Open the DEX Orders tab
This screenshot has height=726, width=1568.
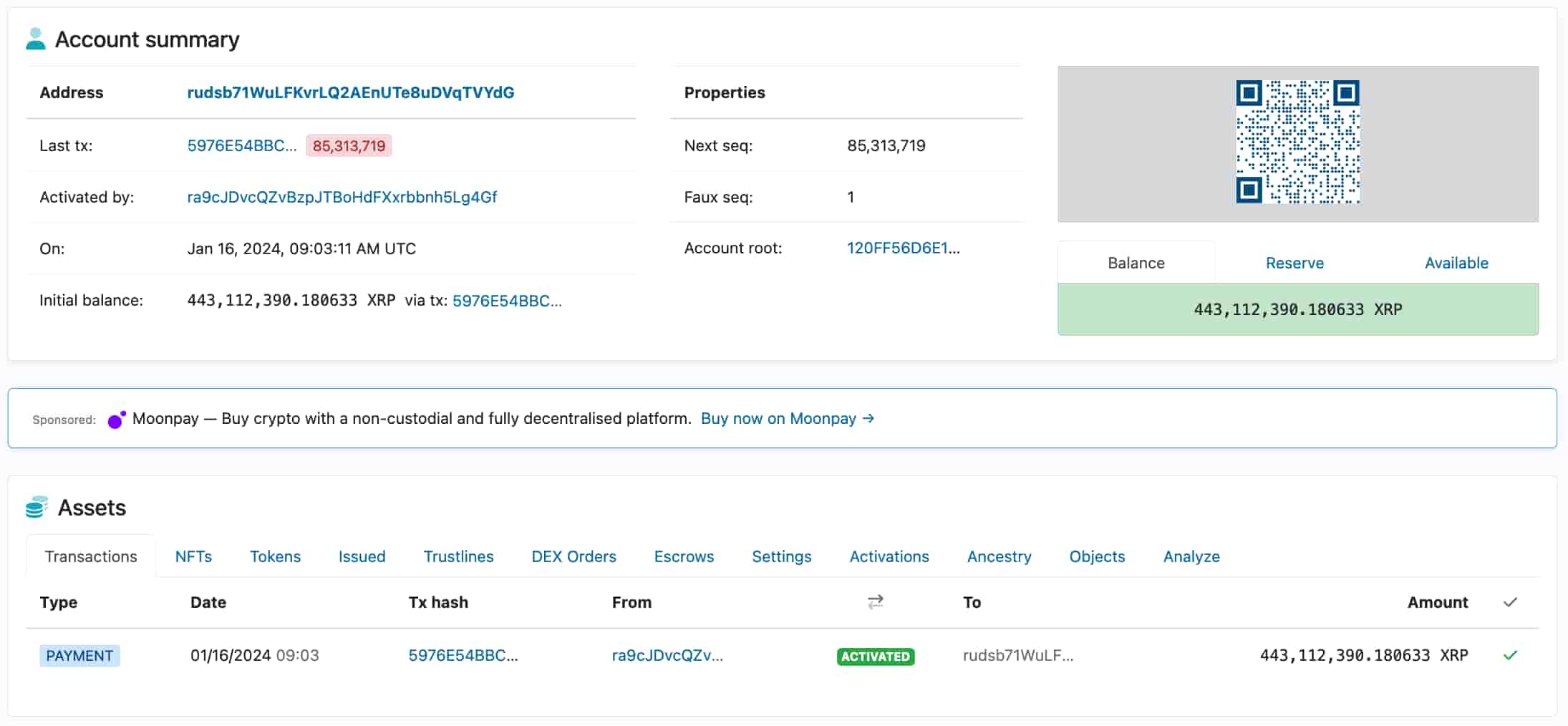pos(573,556)
